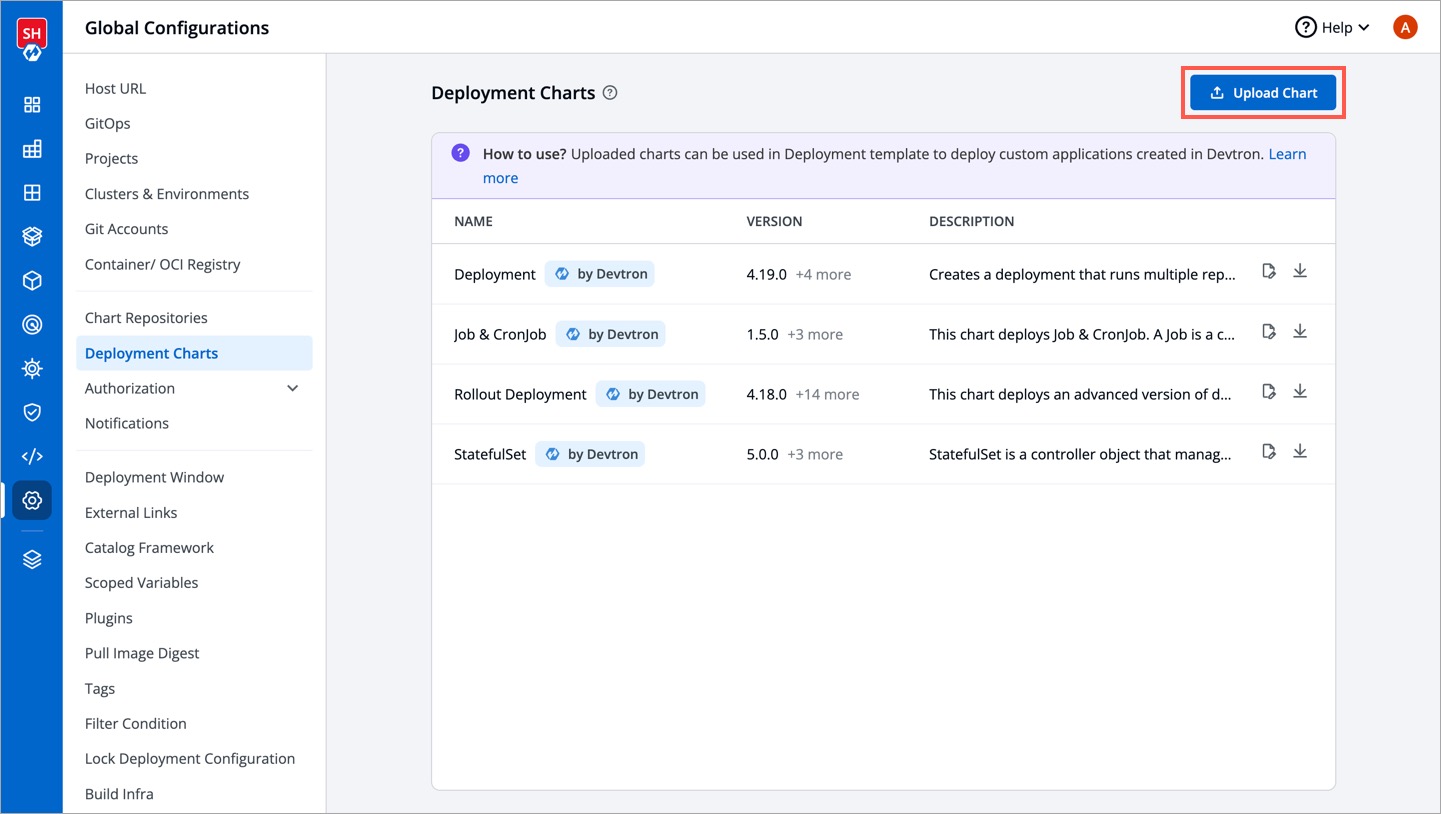Click the help question mark beside Deployment Charts

tap(610, 92)
